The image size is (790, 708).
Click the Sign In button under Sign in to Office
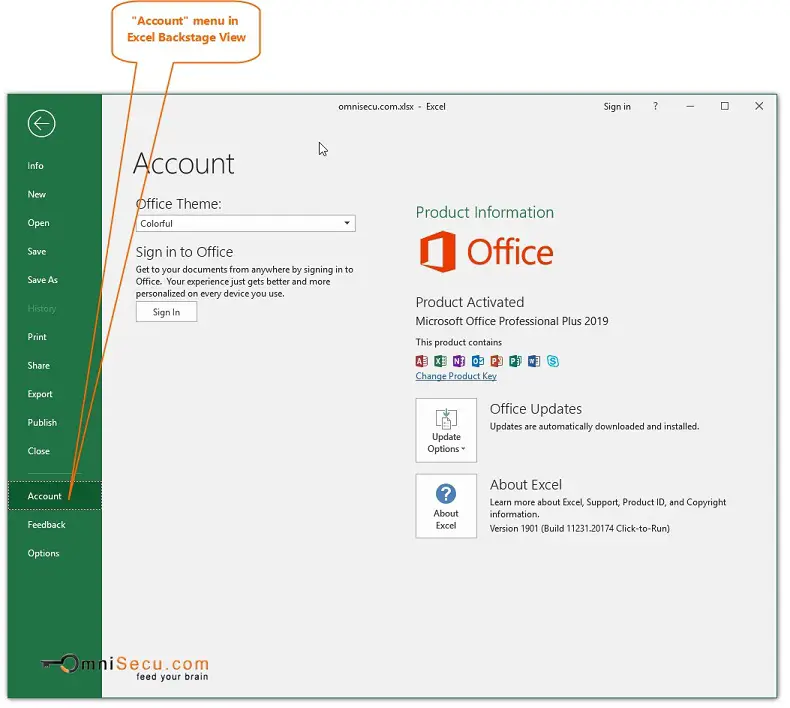tap(166, 312)
